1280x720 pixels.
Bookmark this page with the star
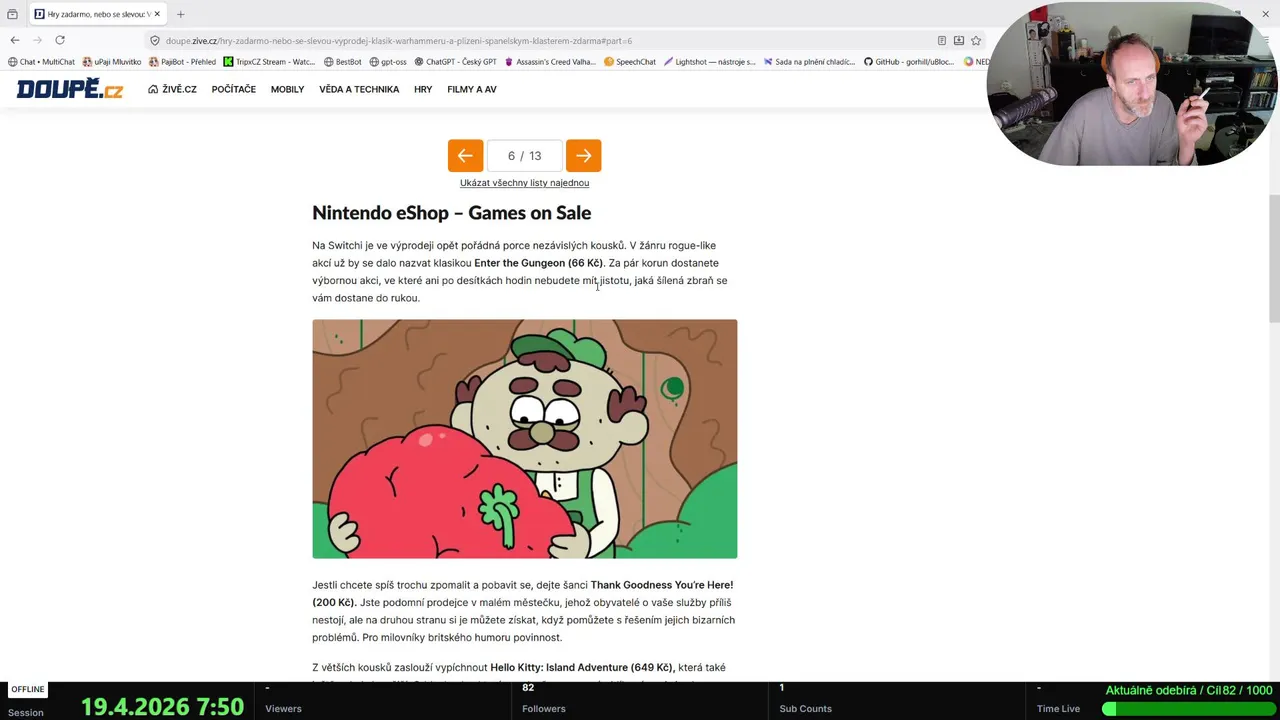[x=976, y=41]
